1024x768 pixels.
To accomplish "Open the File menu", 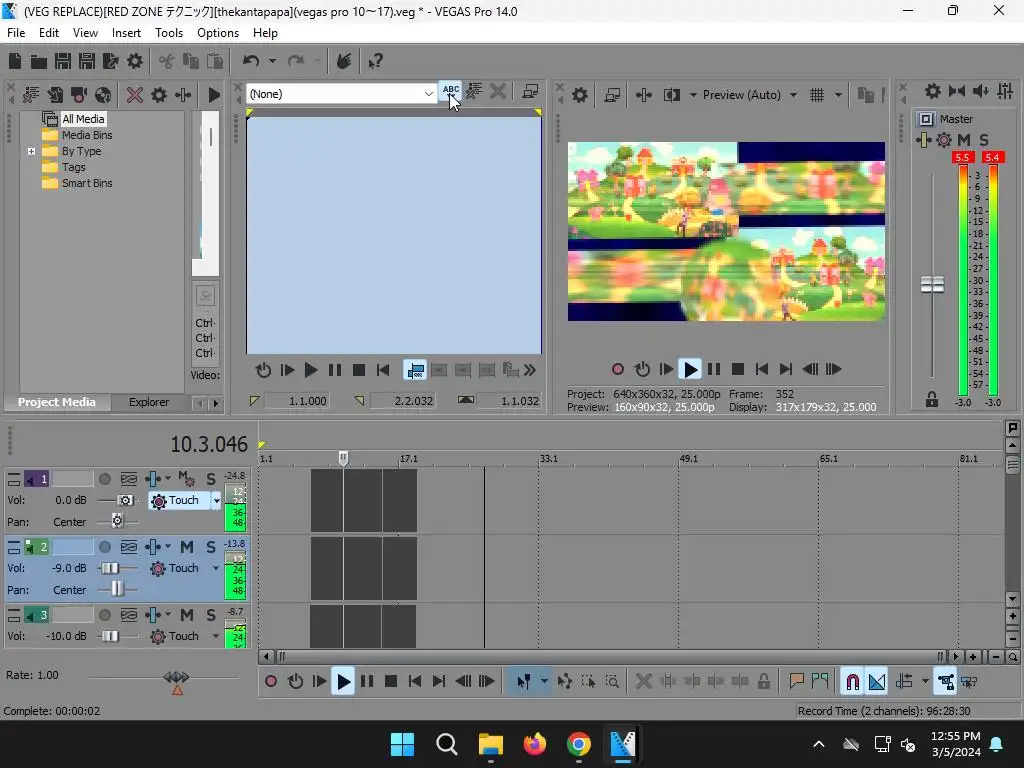I will [16, 33].
